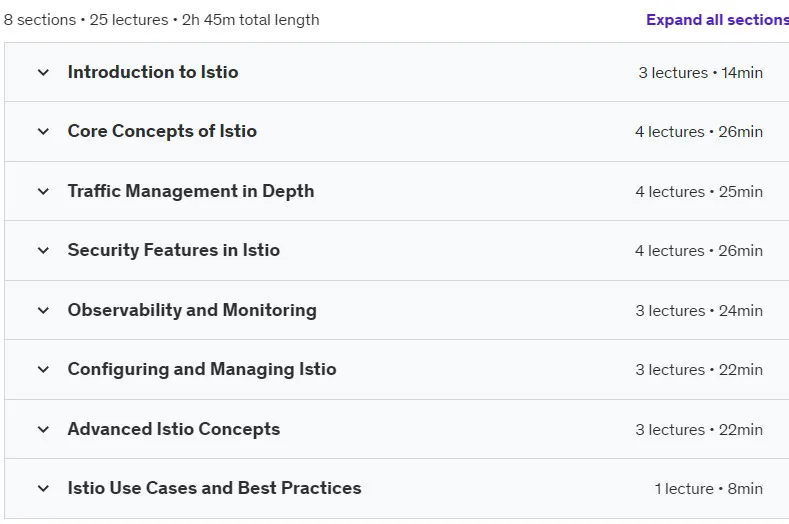The height and width of the screenshot is (524, 789).
Task: Click the '1 lecture • 8min' label
Action: 708,488
